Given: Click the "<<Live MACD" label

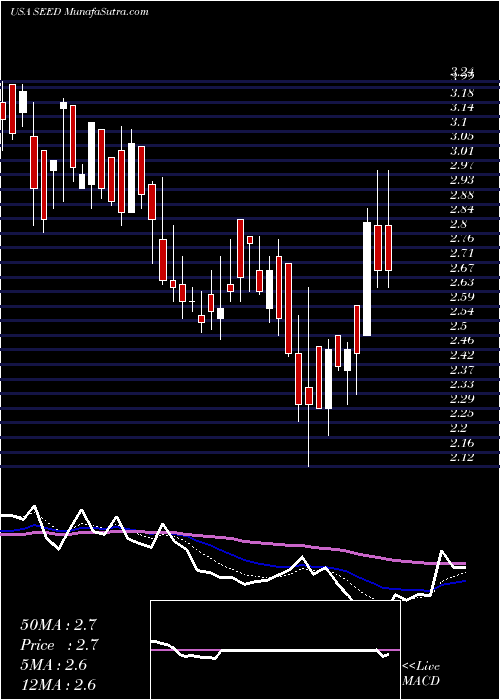Looking at the screenshot, I should click(x=421, y=674).
